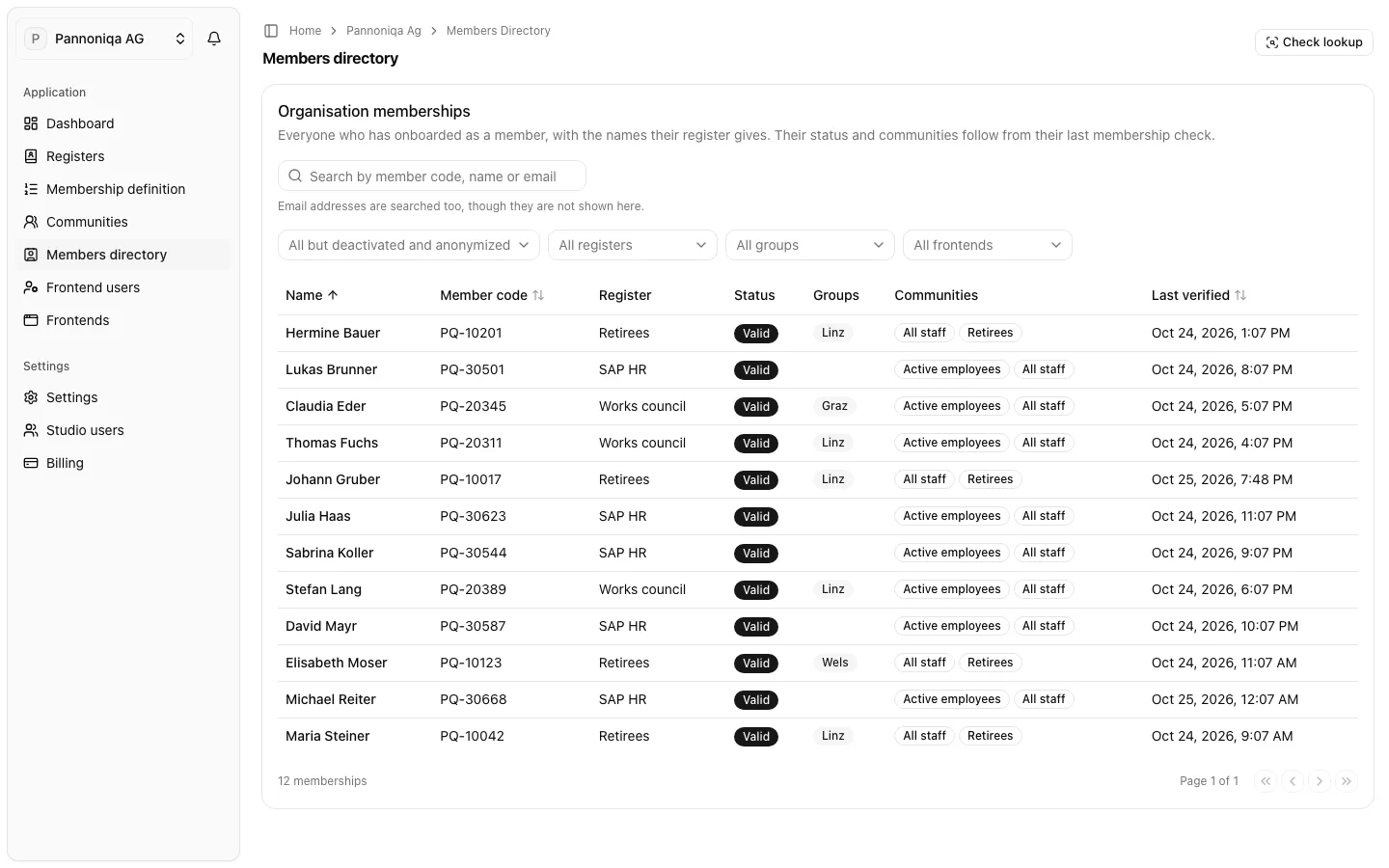Click the Frontend users icon
The height and width of the screenshot is (868, 1389).
31,287
